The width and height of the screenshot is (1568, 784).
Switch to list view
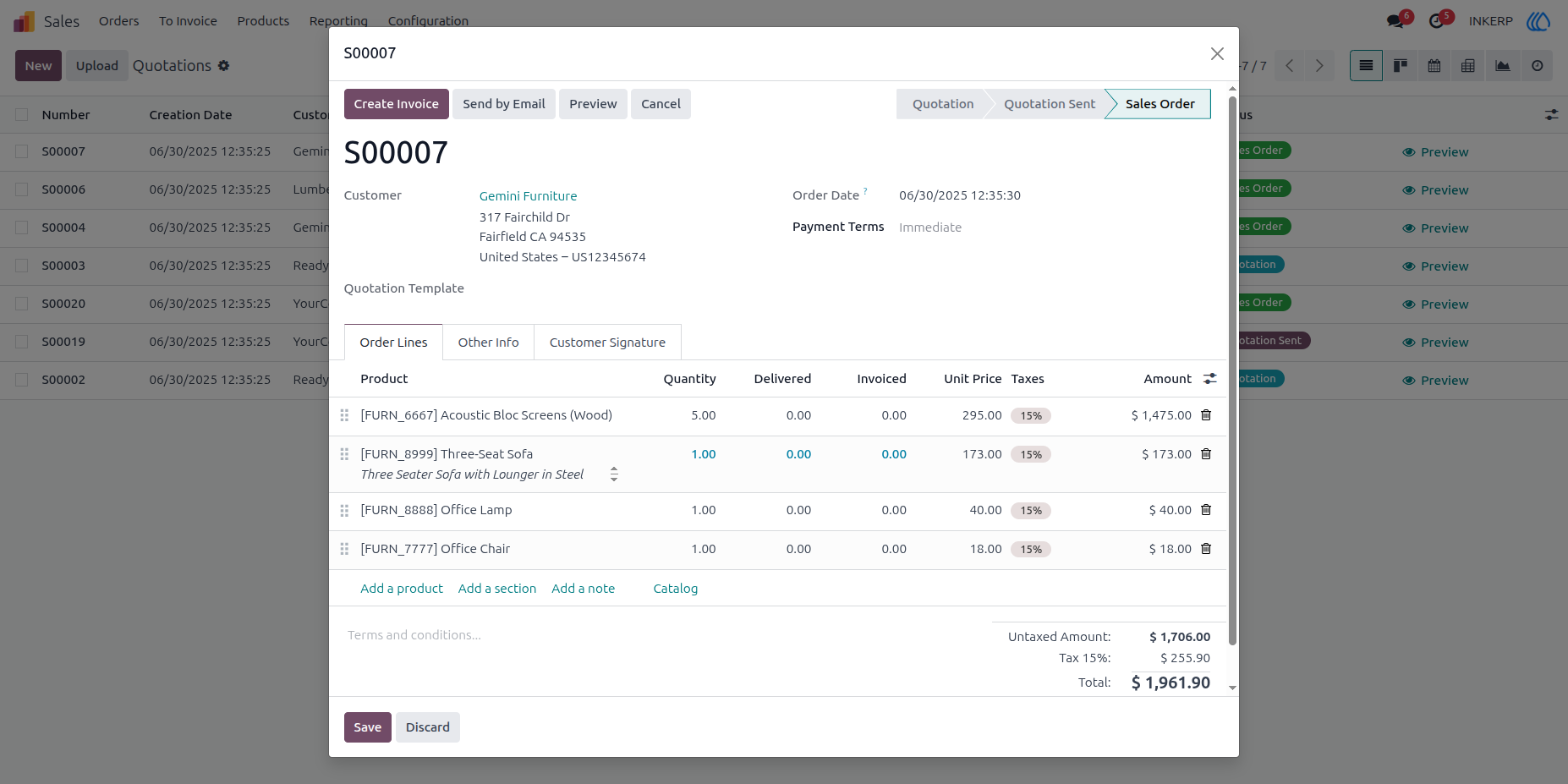pyautogui.click(x=1366, y=66)
